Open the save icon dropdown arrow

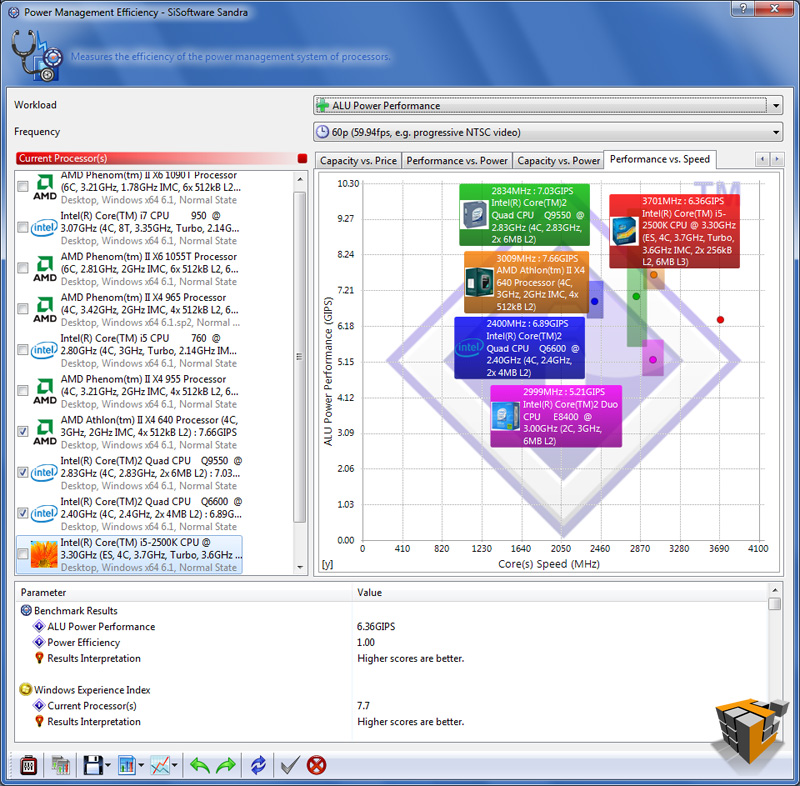(108, 765)
